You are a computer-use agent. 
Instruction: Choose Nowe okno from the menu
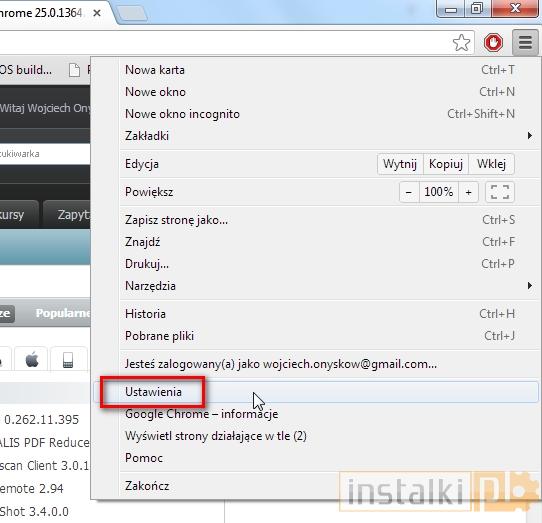coord(316,92)
